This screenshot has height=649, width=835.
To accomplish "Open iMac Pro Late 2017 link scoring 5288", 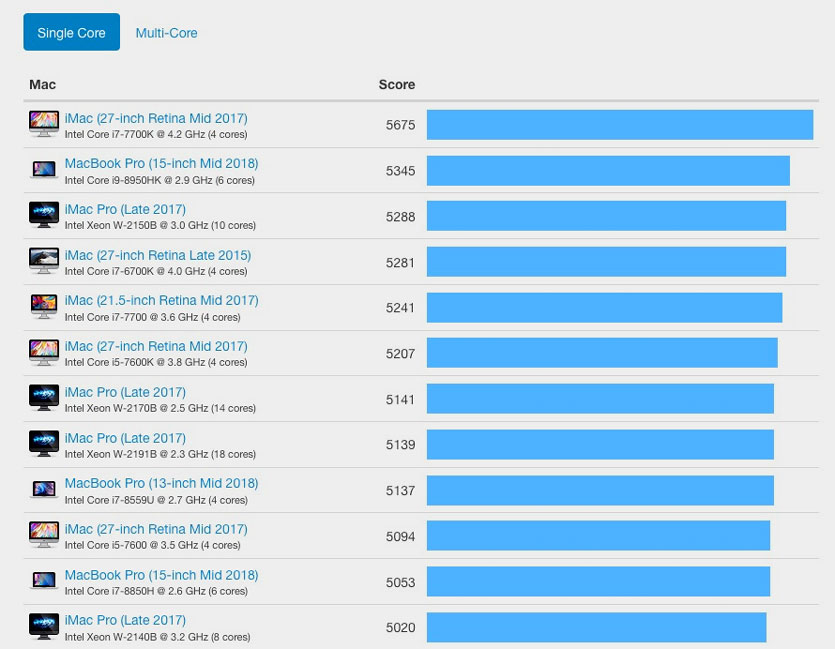I will (125, 209).
